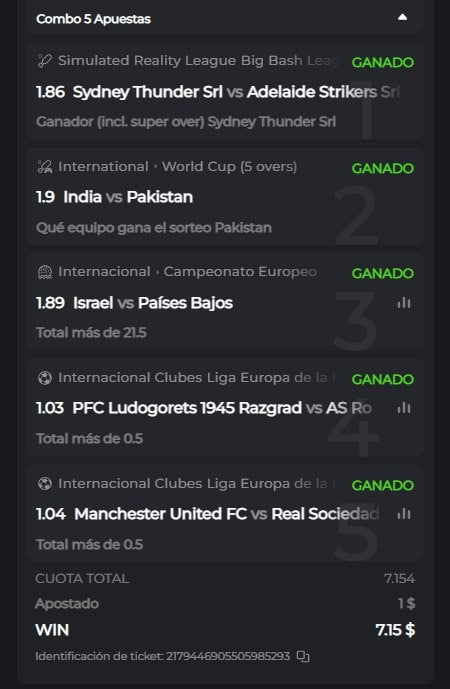Open statistics for Manchester United vs Real Sociedad
The image size is (450, 689).
404,514
